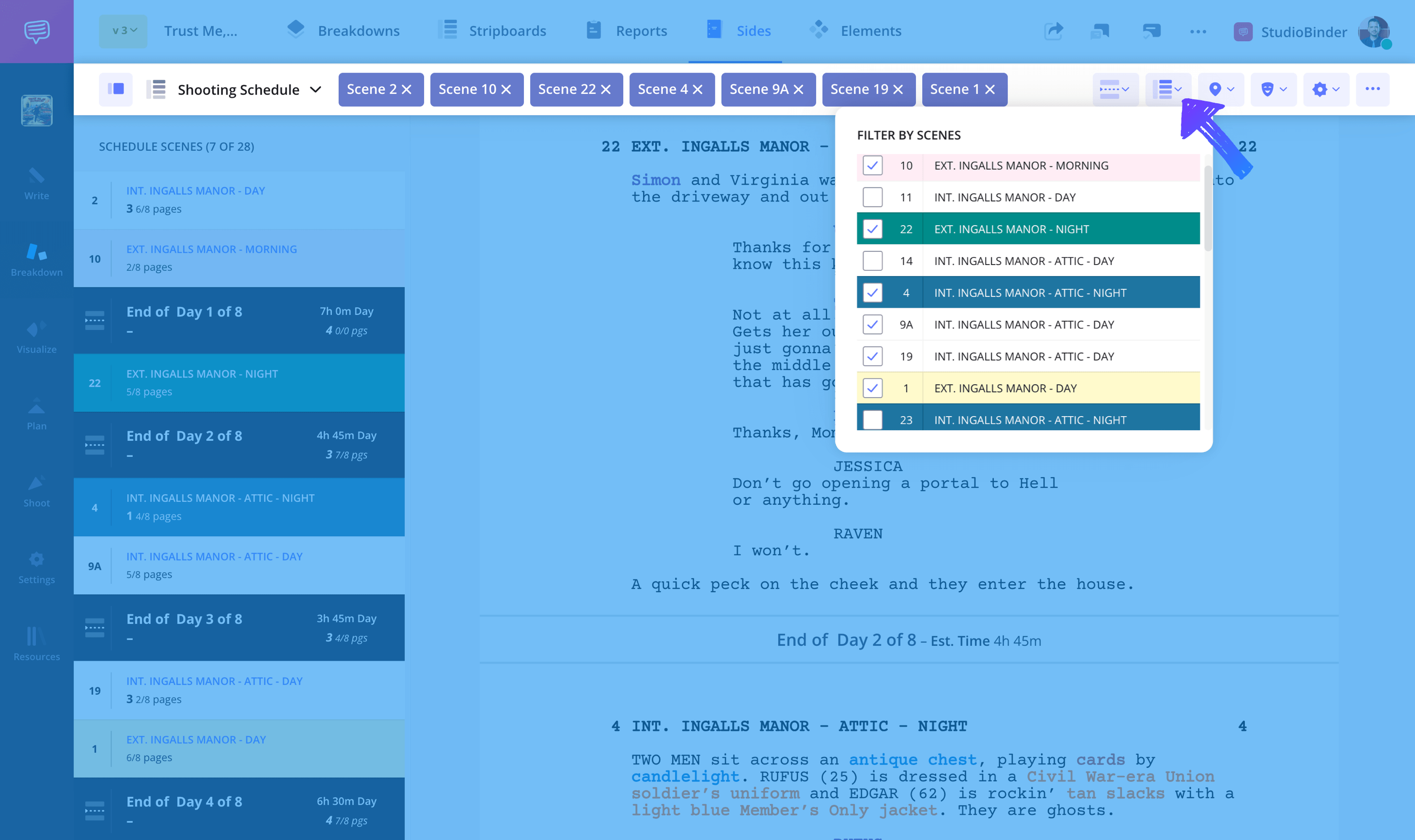Image resolution: width=1415 pixels, height=840 pixels.
Task: Select scene 4 ATTIC - NIGHT strip
Action: coord(239,507)
